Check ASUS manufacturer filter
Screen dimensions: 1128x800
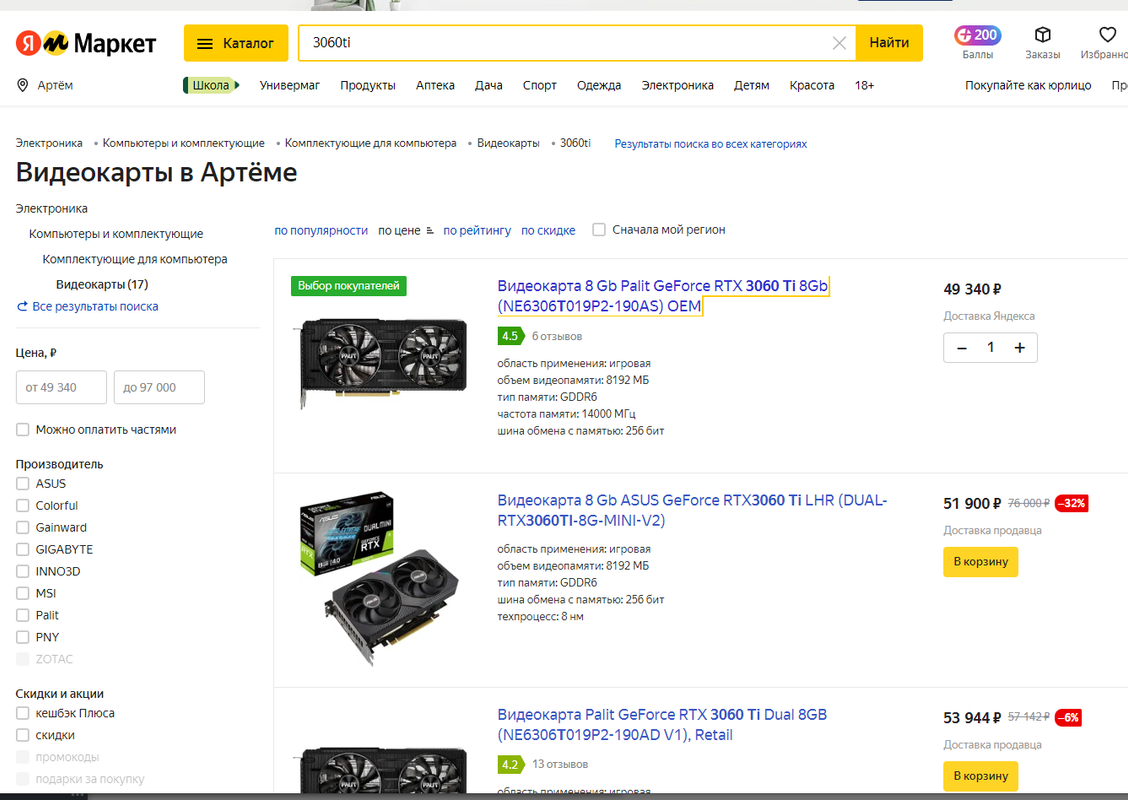tap(23, 483)
